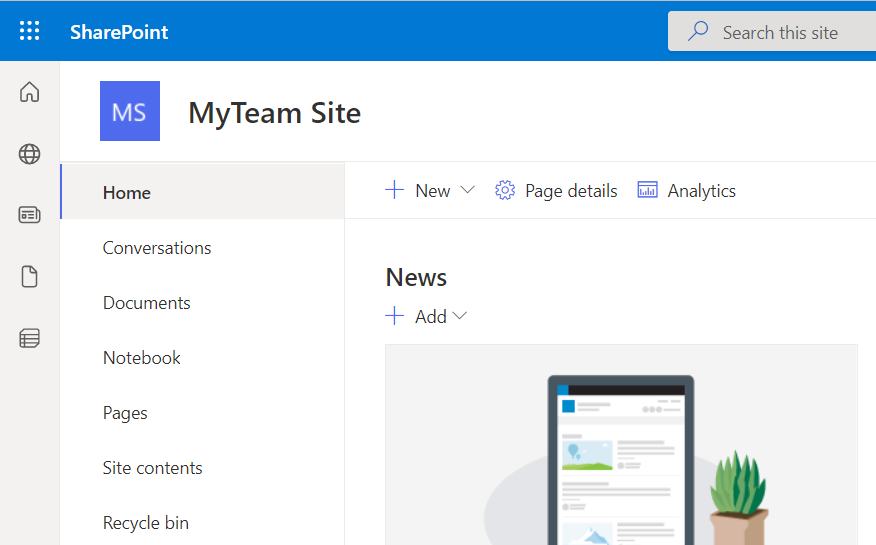Open the News icon in app bar
Viewport: 876px width, 545px height.
point(30,215)
